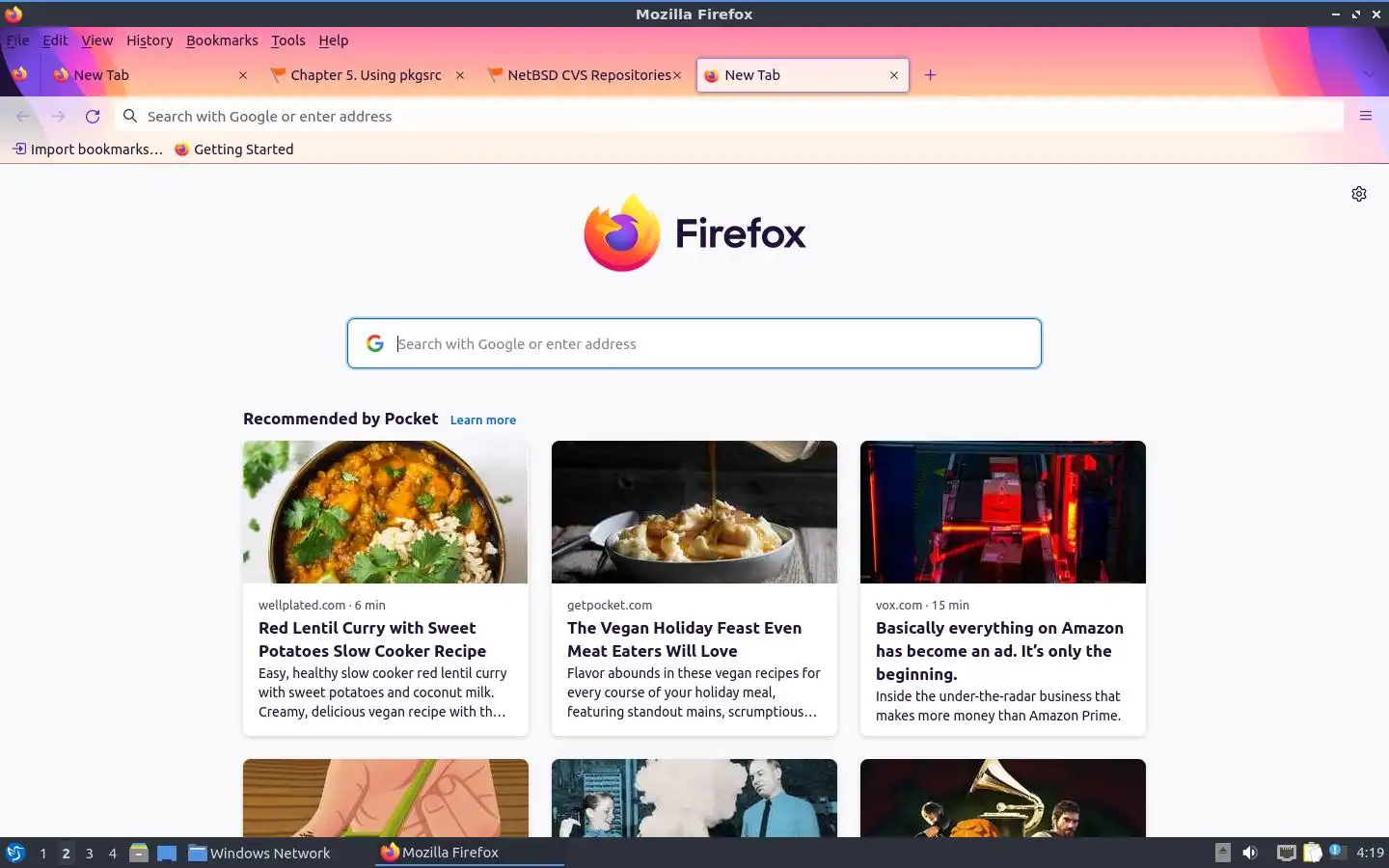Screen dimensions: 1389x868
Task: Click address bar magnifier icon
Action: pos(130,116)
